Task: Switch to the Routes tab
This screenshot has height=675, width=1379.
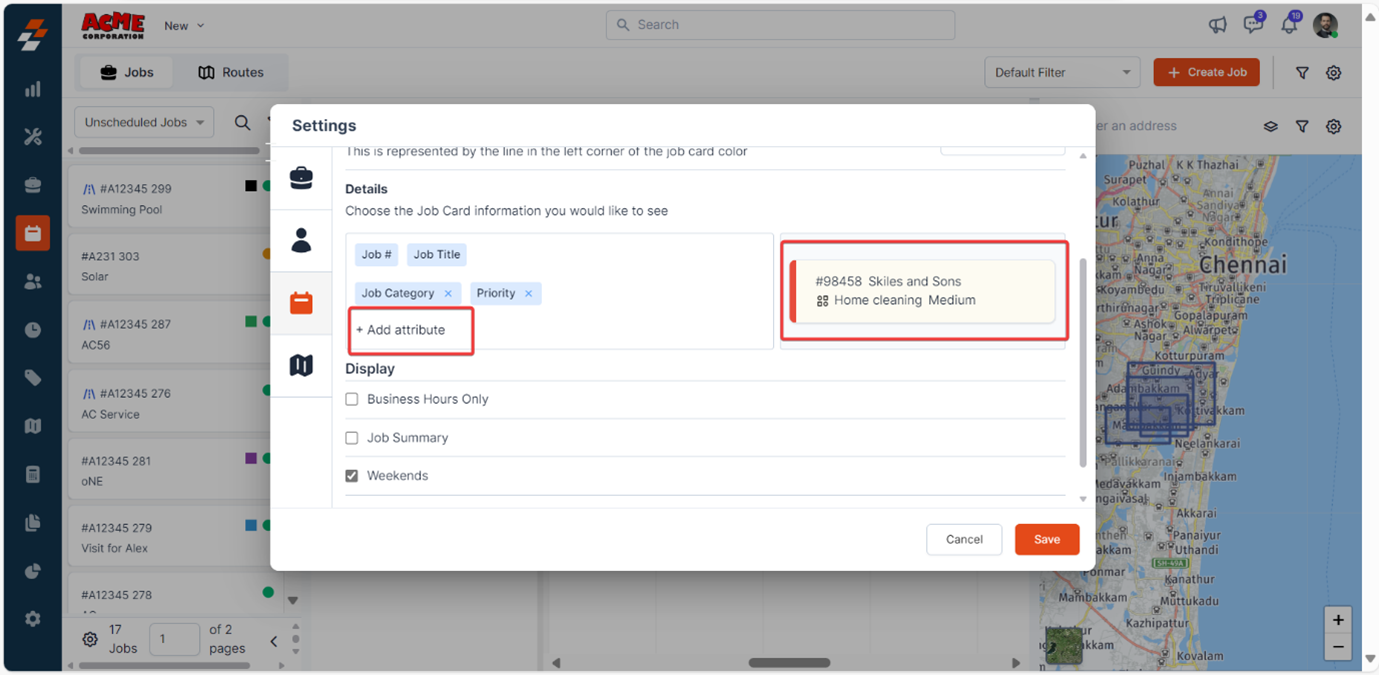Action: click(231, 72)
